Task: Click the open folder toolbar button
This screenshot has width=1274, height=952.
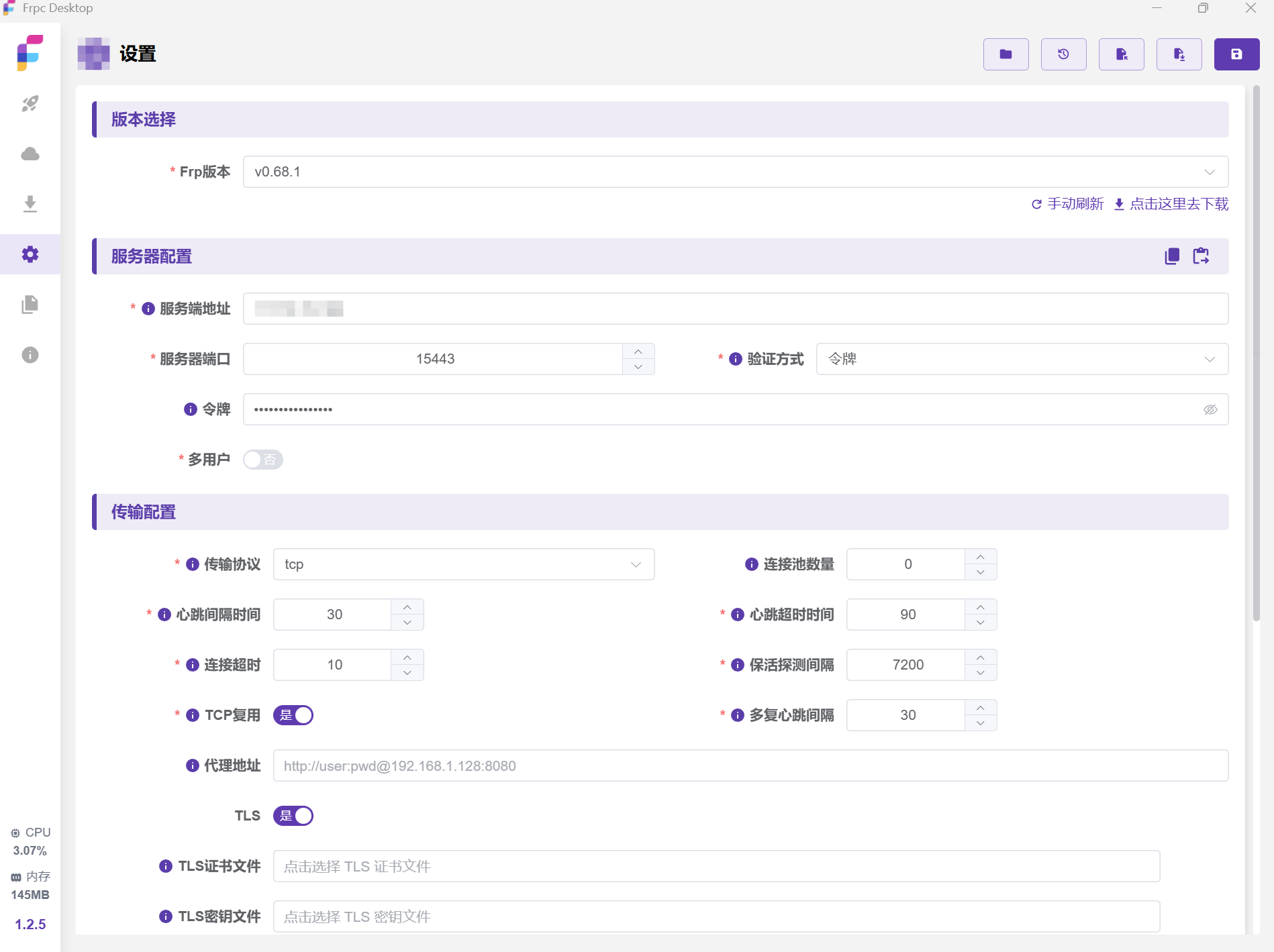Action: [x=1006, y=54]
